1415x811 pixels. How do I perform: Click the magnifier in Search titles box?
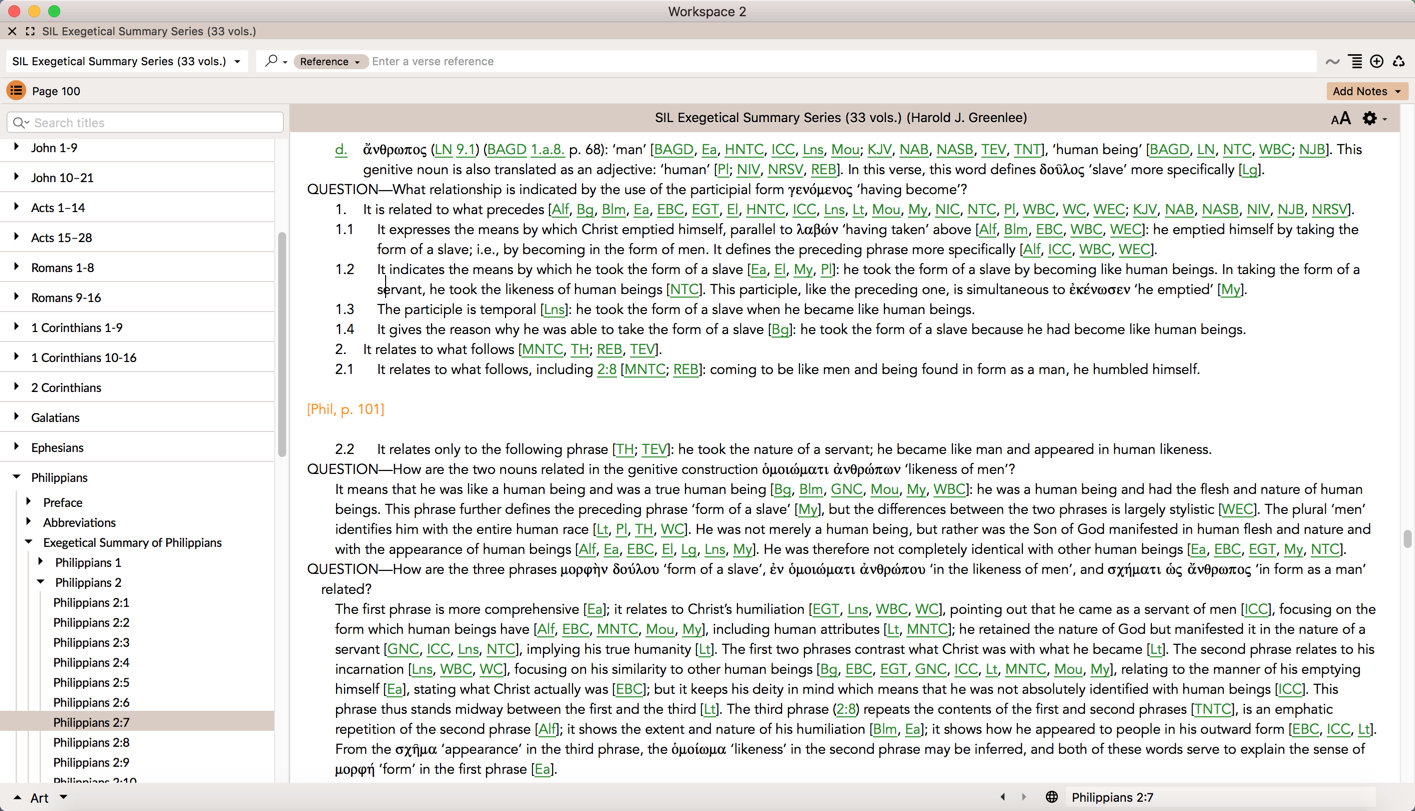20,123
